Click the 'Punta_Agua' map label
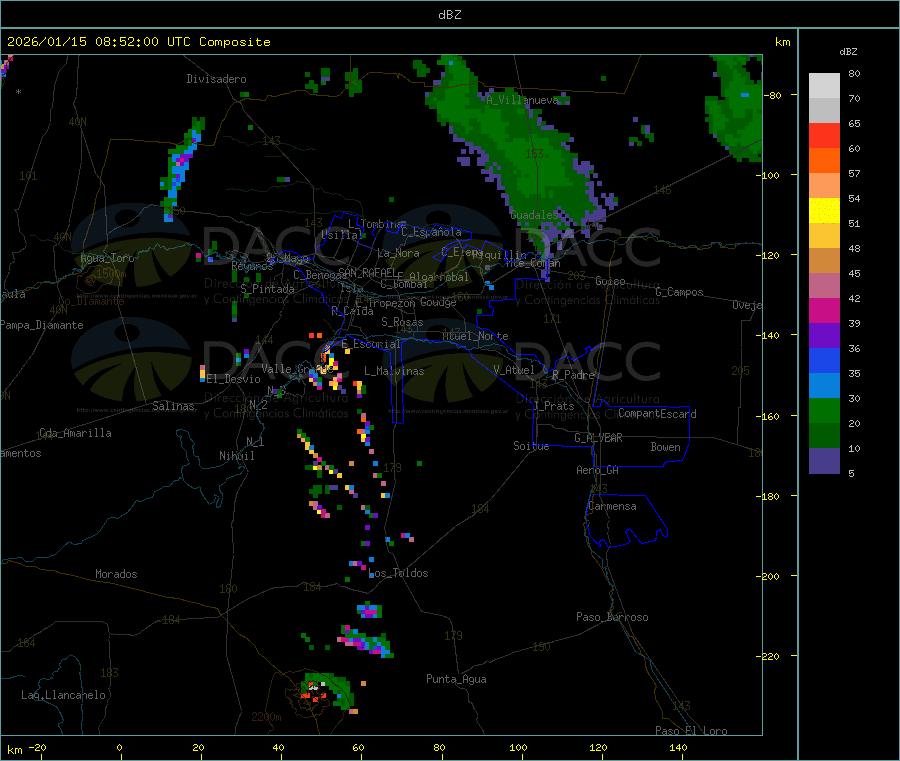Viewport: 900px width, 761px height. coord(456,679)
